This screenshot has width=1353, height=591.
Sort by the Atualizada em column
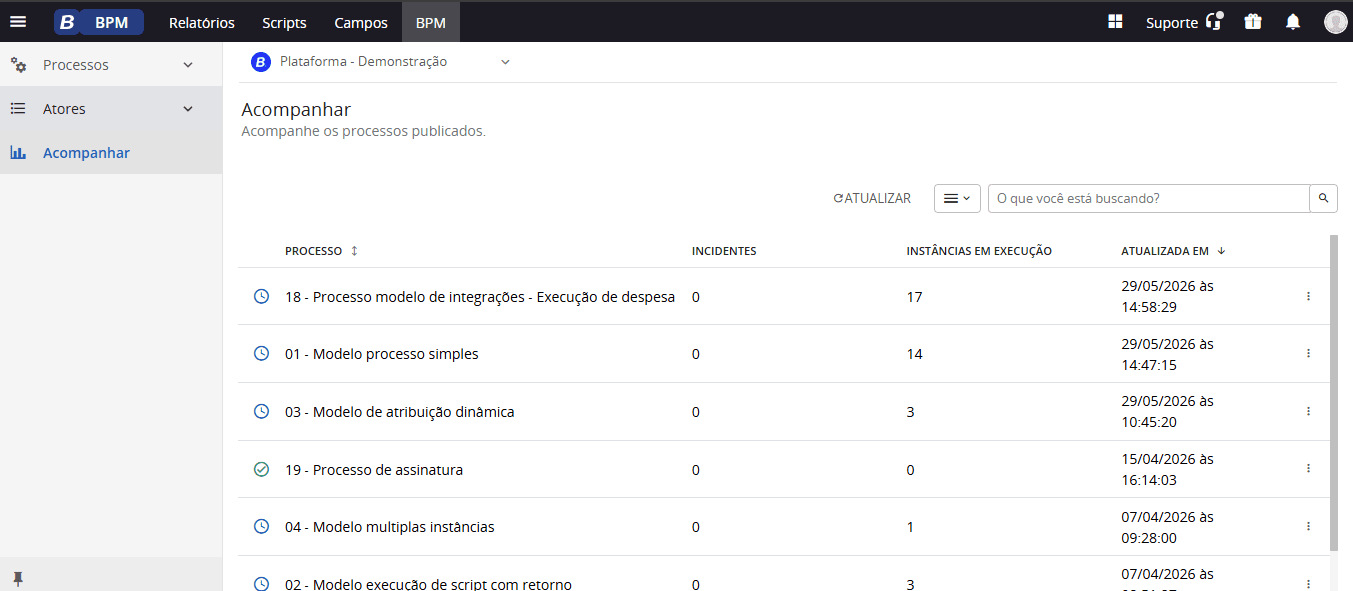(x=1173, y=251)
